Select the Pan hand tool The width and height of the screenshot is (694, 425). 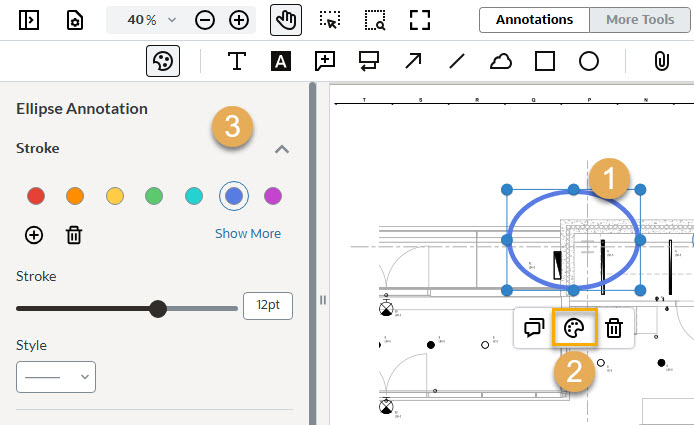(x=286, y=20)
